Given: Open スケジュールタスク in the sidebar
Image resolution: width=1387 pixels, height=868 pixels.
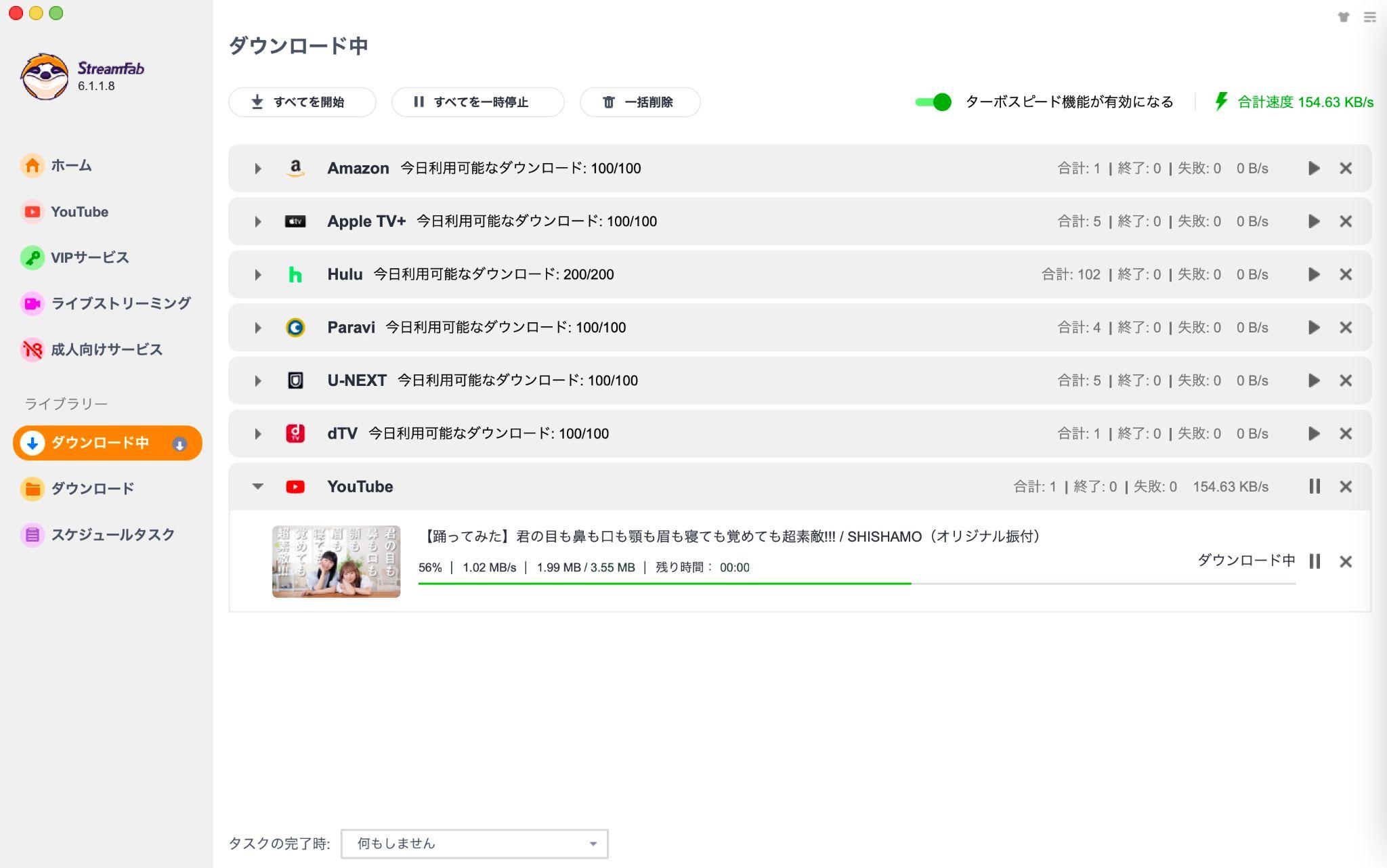Looking at the screenshot, I should click(x=98, y=535).
